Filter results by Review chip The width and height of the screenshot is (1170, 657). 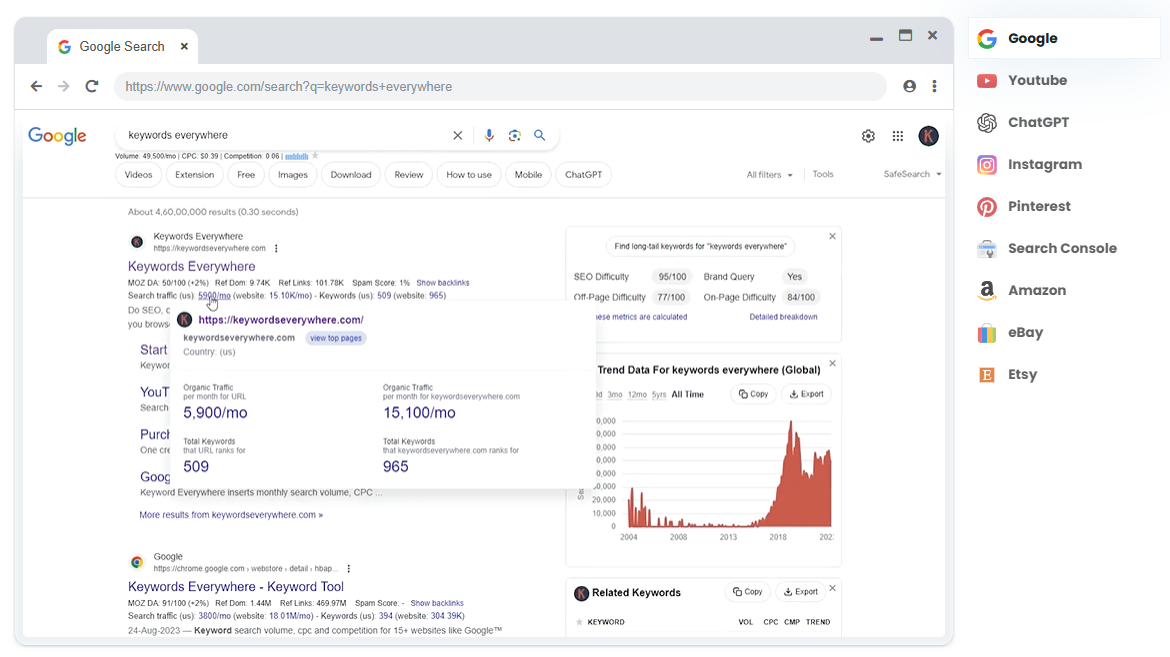click(408, 175)
